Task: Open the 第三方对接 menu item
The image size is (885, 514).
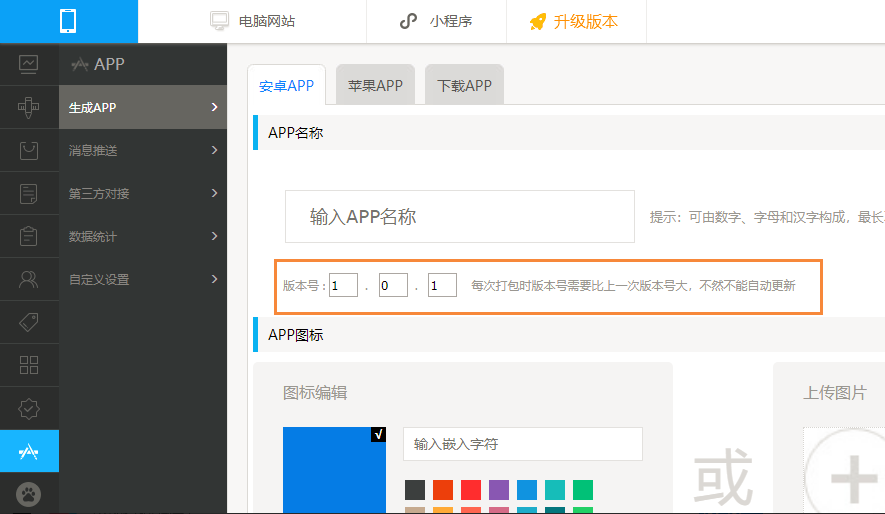Action: (143, 194)
